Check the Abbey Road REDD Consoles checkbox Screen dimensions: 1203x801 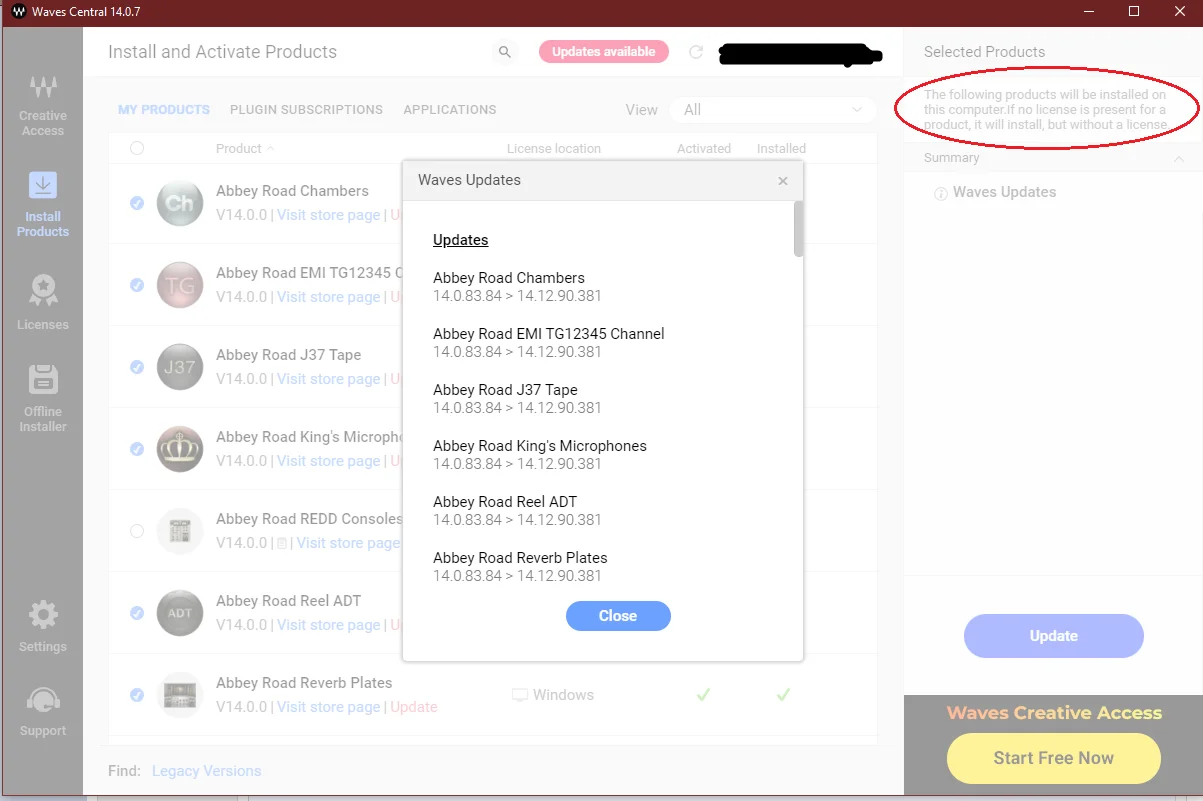click(137, 531)
